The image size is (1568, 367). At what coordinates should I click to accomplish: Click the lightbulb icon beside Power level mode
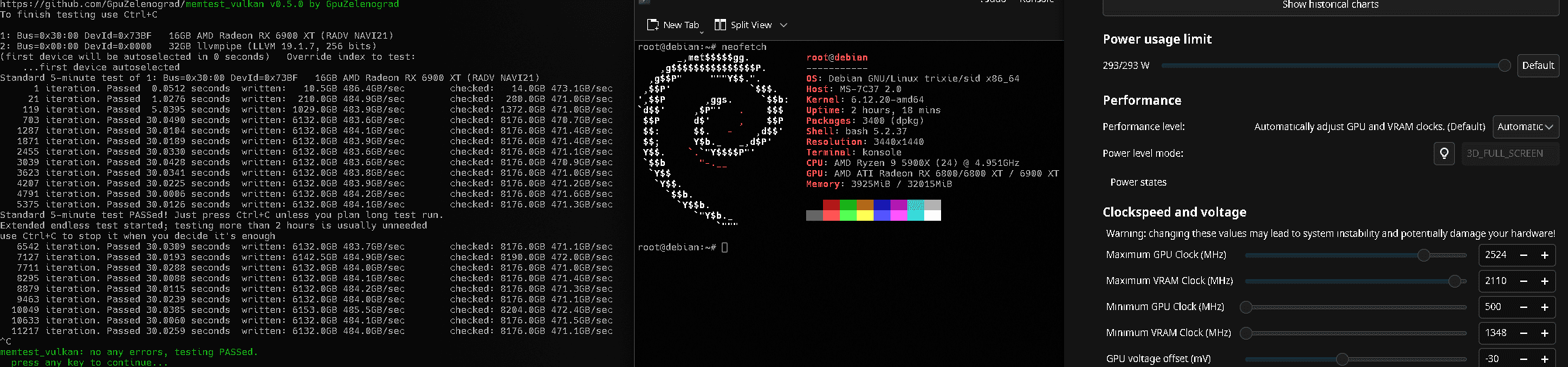(x=1444, y=153)
